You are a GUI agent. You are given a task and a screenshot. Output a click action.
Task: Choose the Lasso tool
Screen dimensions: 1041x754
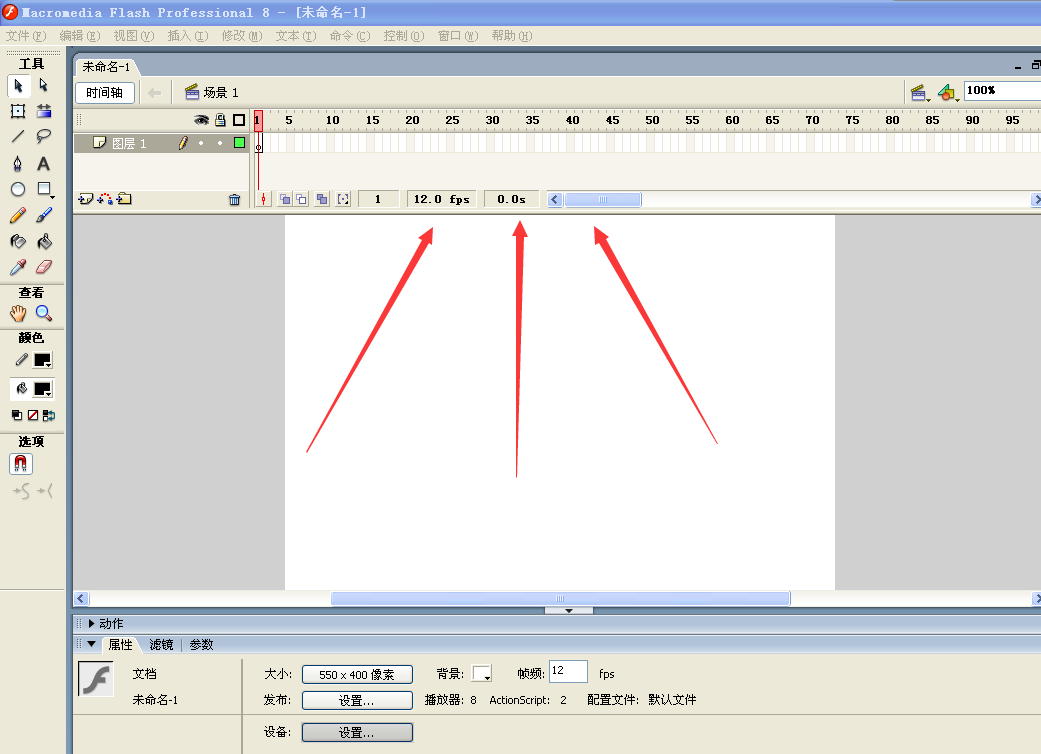[44, 137]
